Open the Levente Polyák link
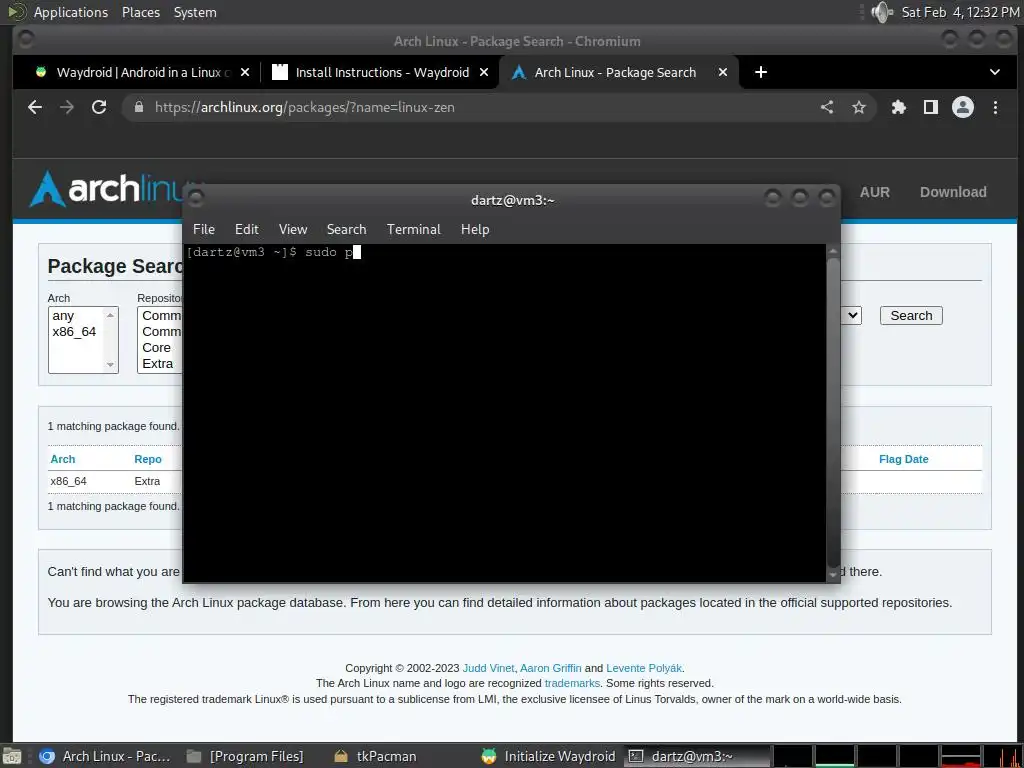This screenshot has height=768, width=1024. pyautogui.click(x=644, y=668)
